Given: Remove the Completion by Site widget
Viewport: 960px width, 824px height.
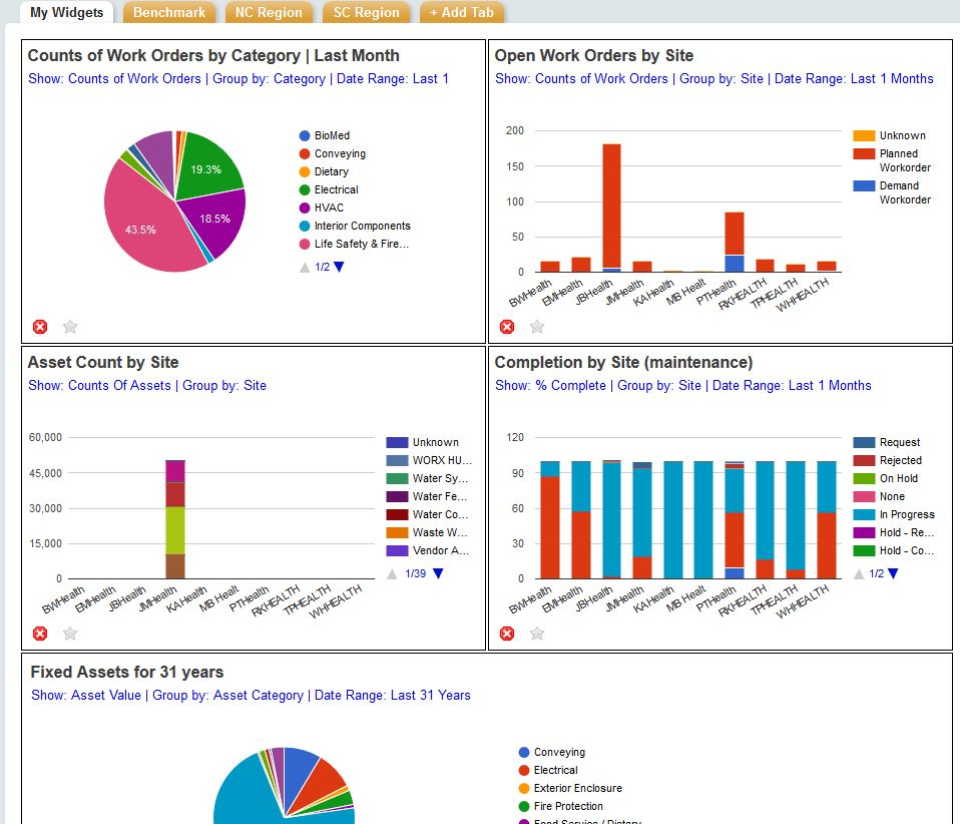Looking at the screenshot, I should (507, 632).
